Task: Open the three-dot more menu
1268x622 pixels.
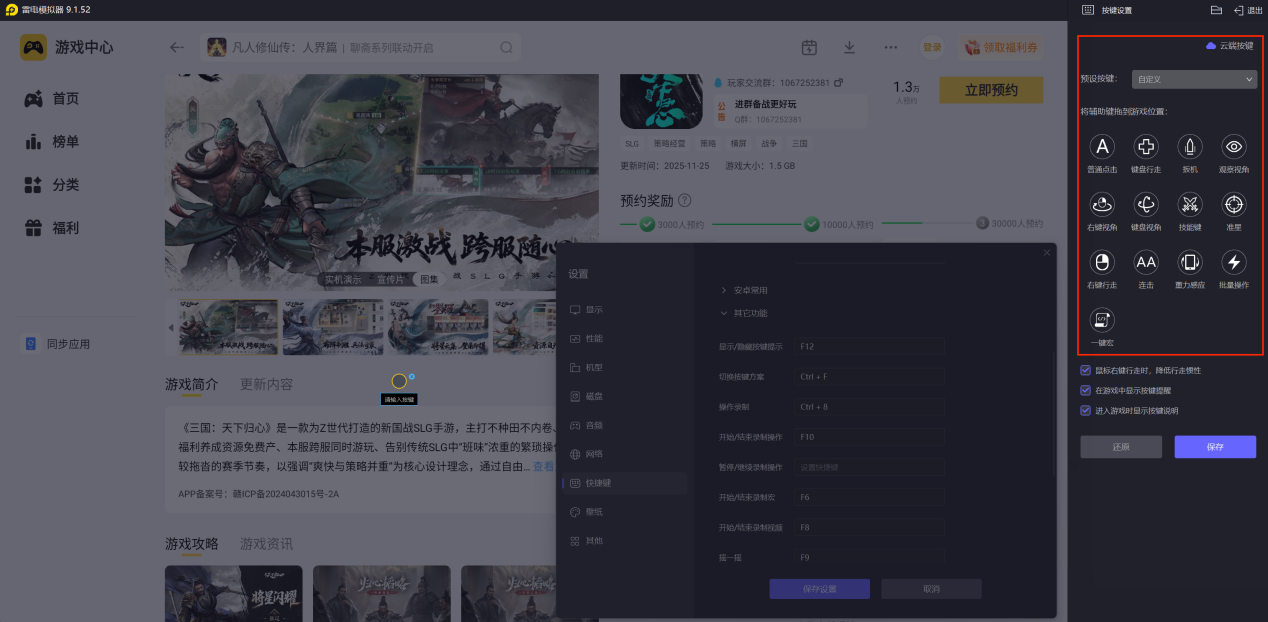Action: (x=890, y=47)
